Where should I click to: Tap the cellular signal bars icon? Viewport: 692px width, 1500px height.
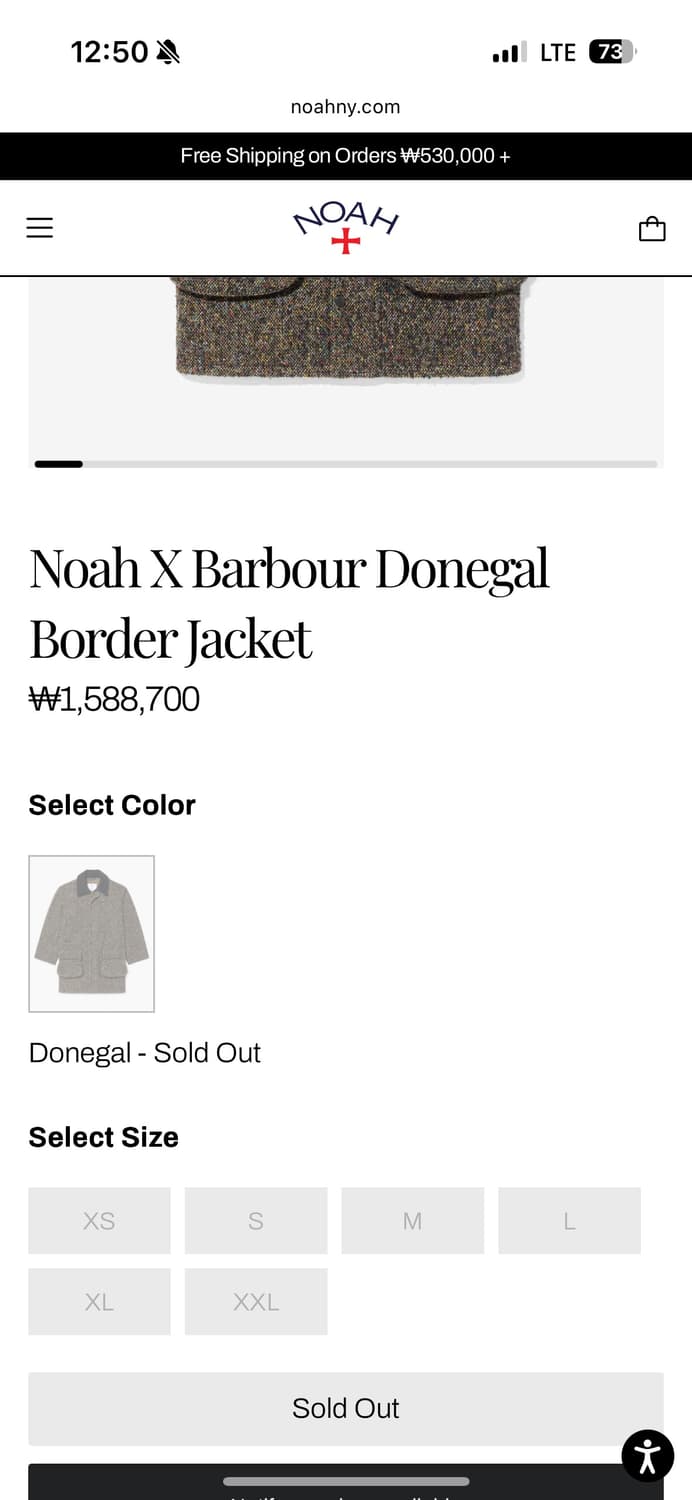pyautogui.click(x=509, y=52)
